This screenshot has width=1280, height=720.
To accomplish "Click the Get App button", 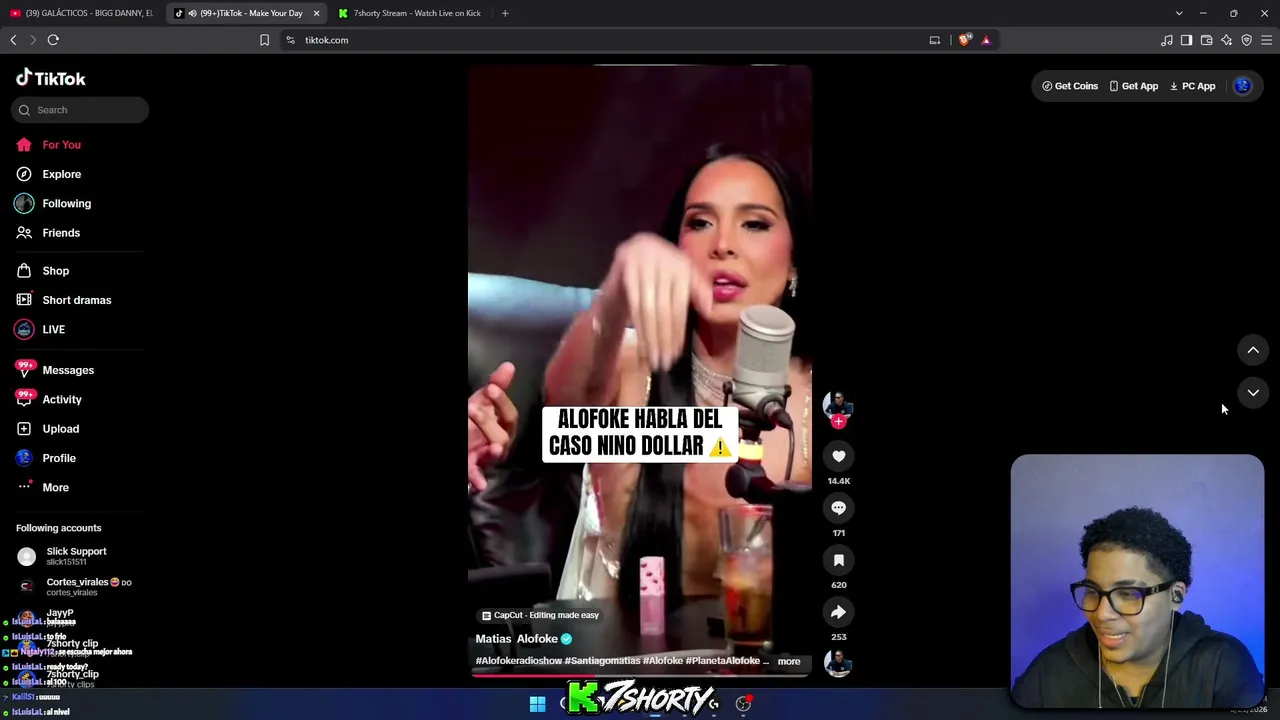I will pos(1133,86).
